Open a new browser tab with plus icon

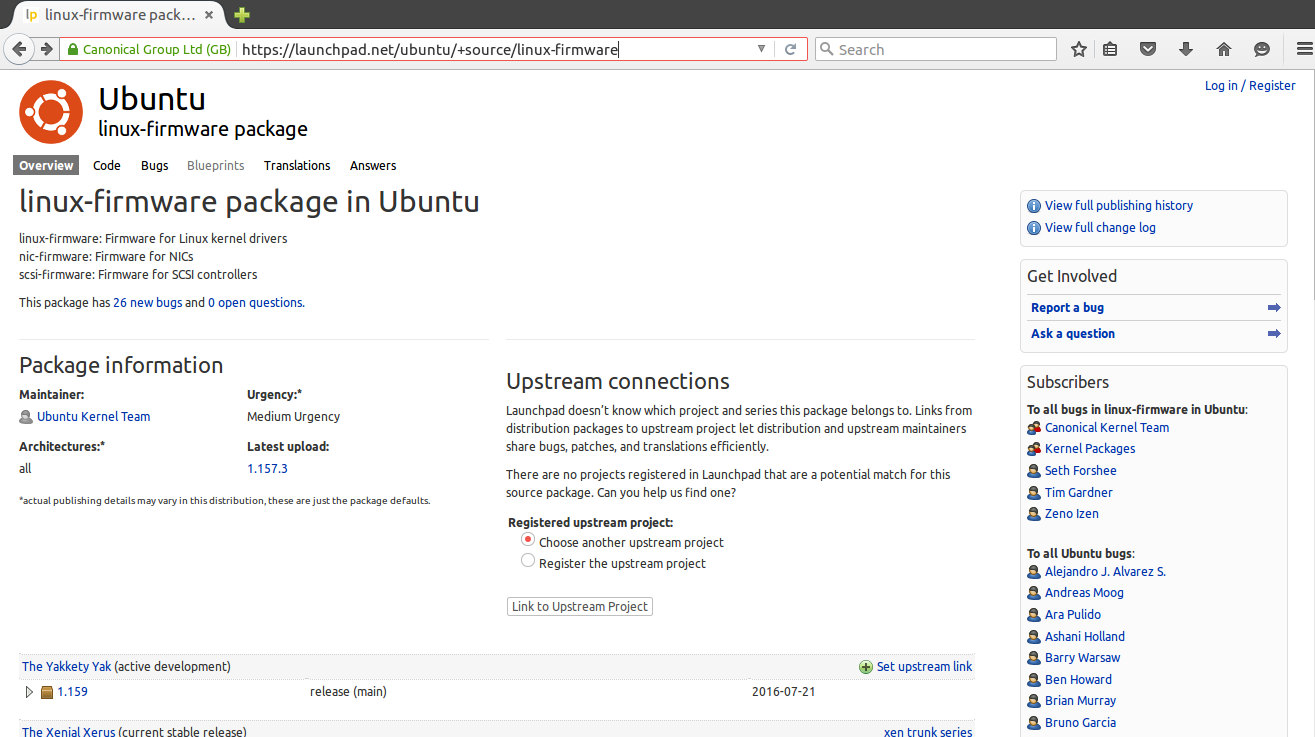point(241,15)
